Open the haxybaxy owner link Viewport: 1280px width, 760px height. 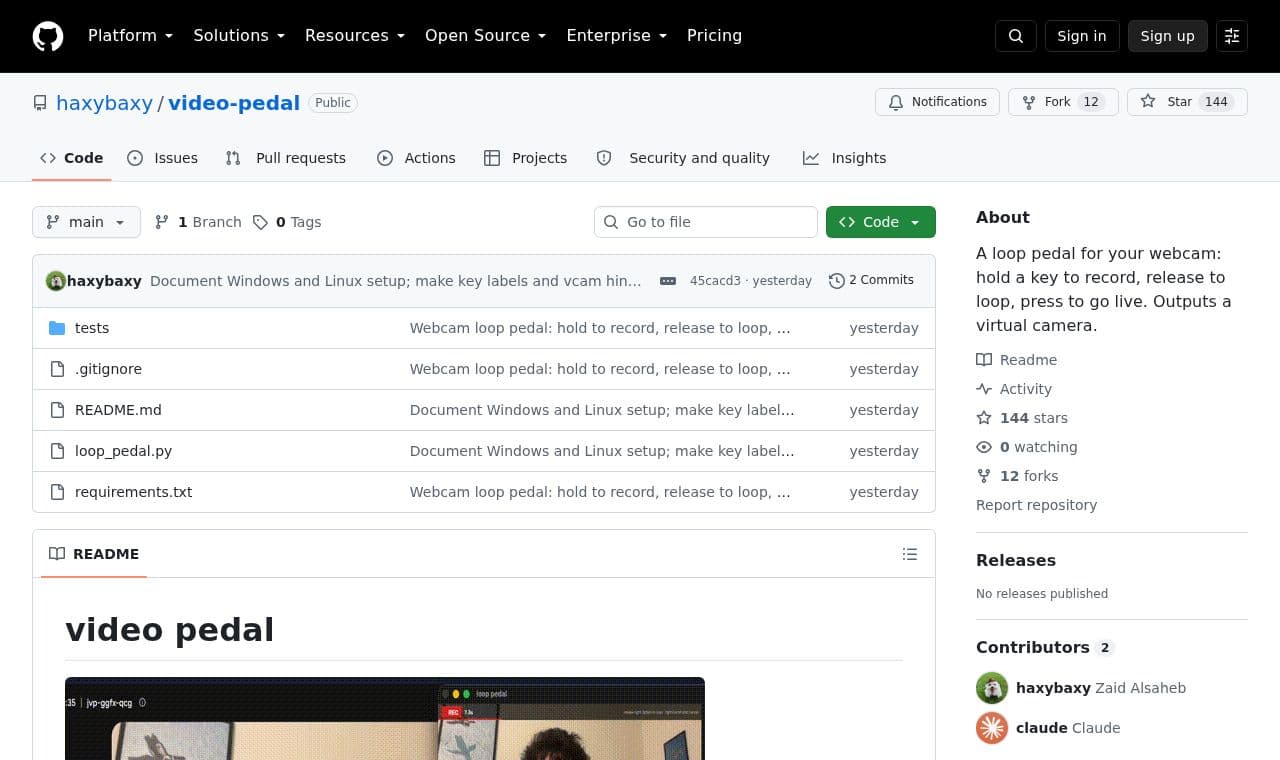pos(104,103)
